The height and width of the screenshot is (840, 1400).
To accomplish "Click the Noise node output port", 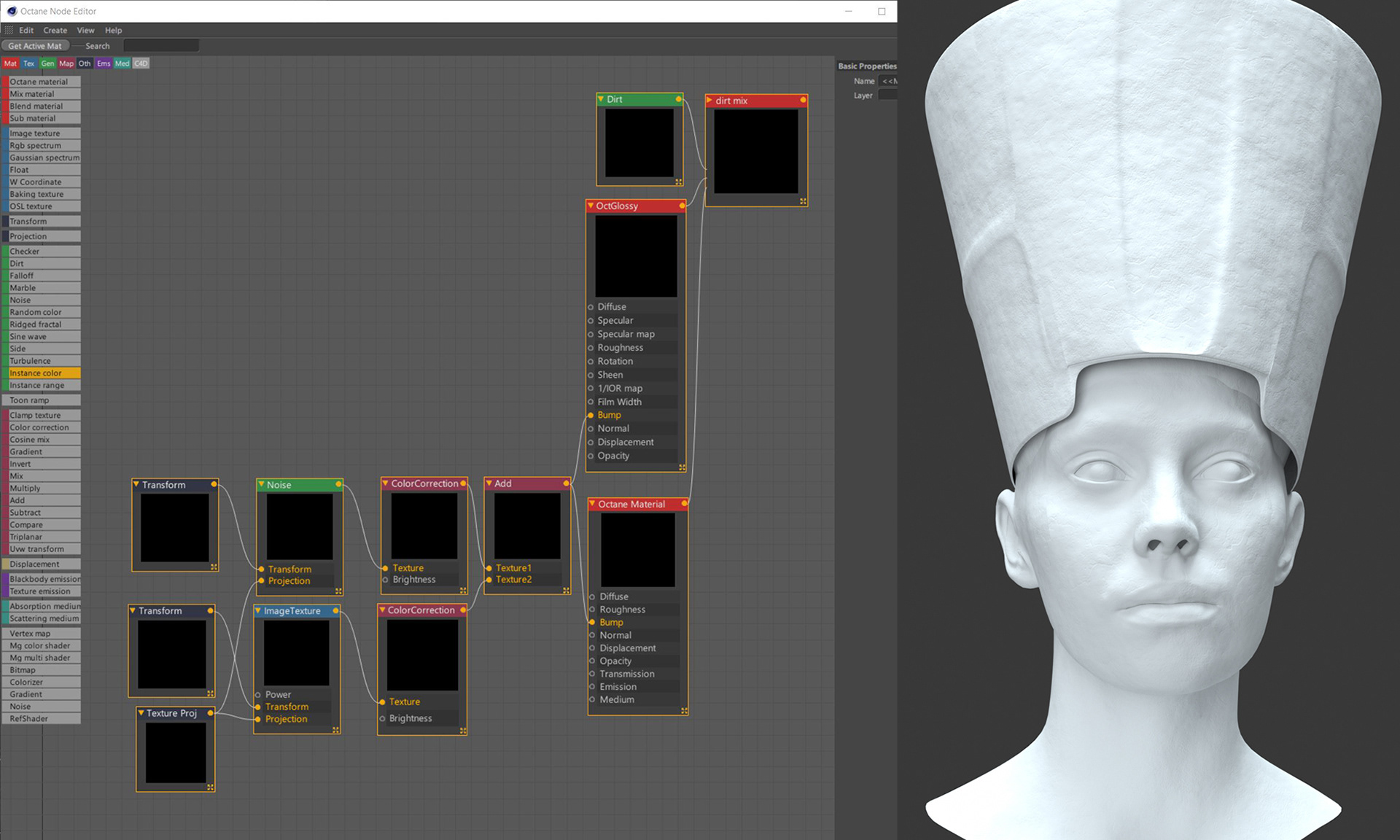I will click(338, 484).
